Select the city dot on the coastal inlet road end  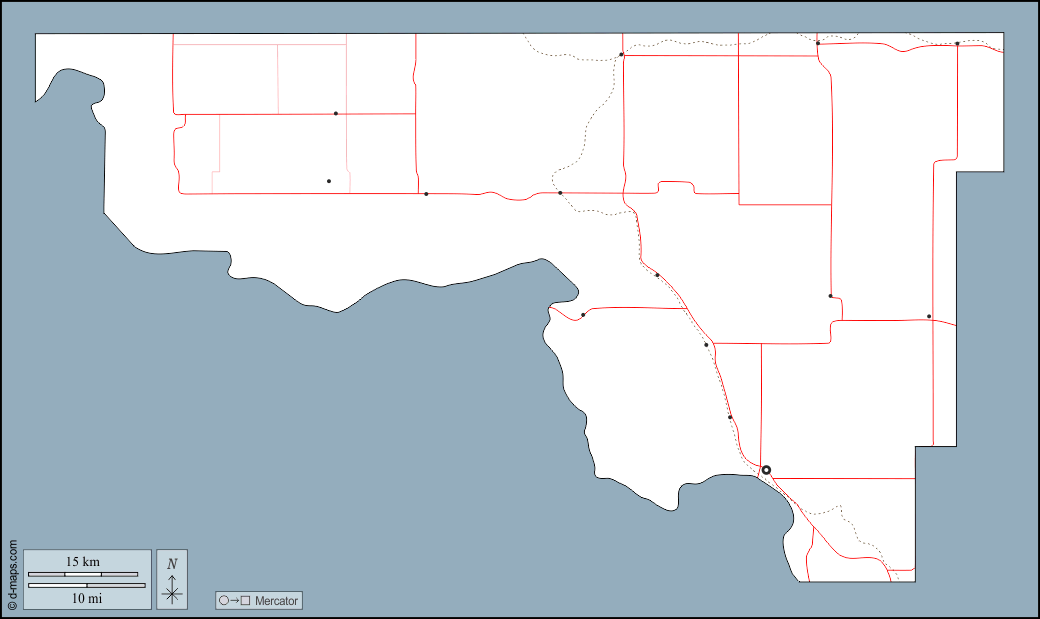(583, 315)
